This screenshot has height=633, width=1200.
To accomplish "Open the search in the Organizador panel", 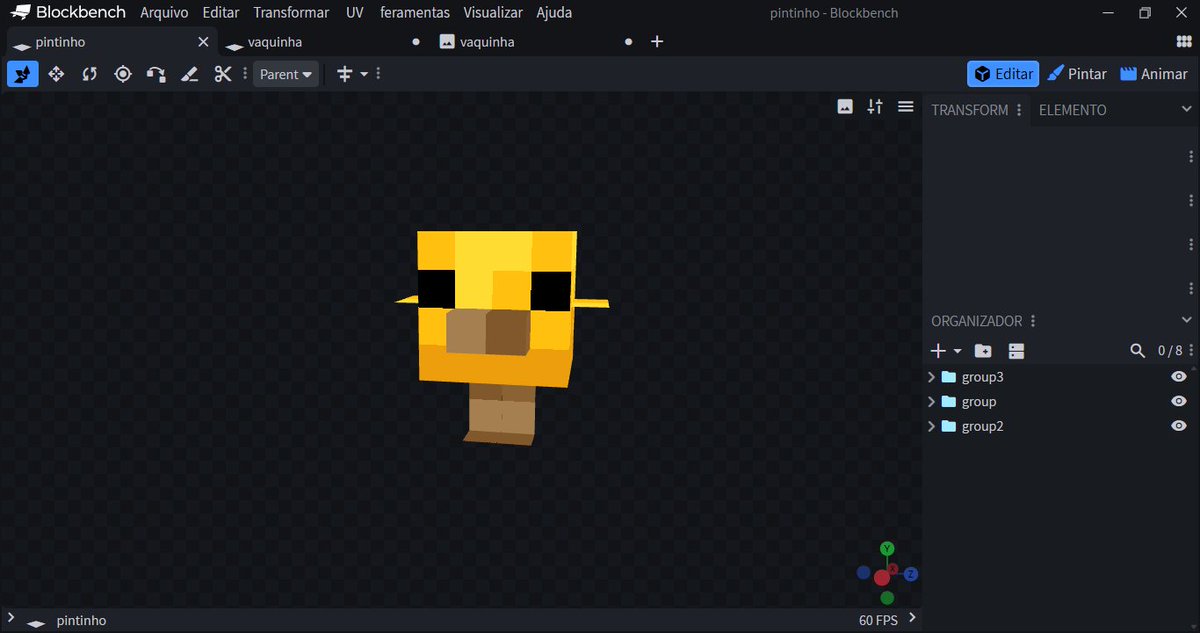I will [x=1138, y=351].
